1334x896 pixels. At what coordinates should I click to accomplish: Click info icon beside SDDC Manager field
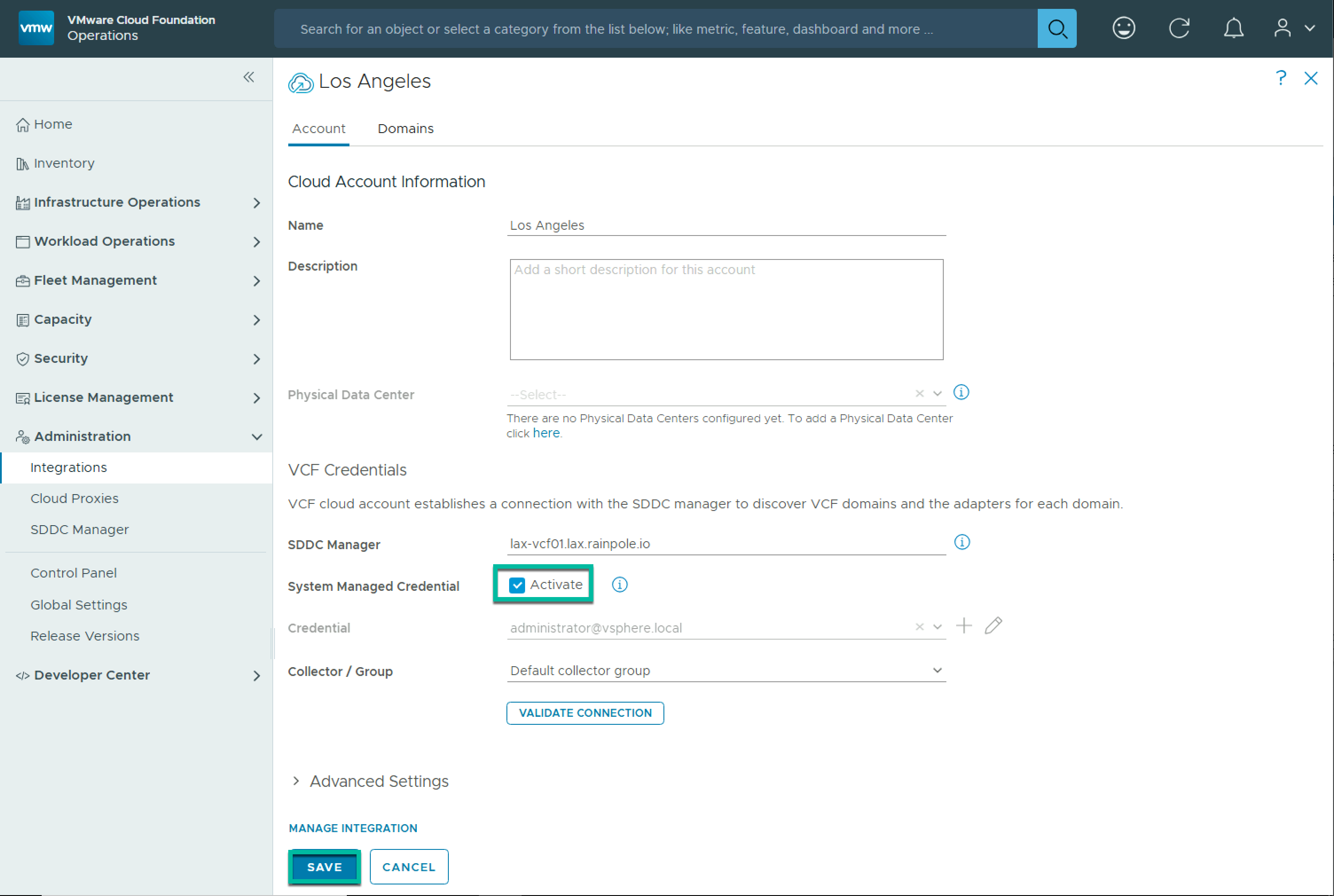962,542
